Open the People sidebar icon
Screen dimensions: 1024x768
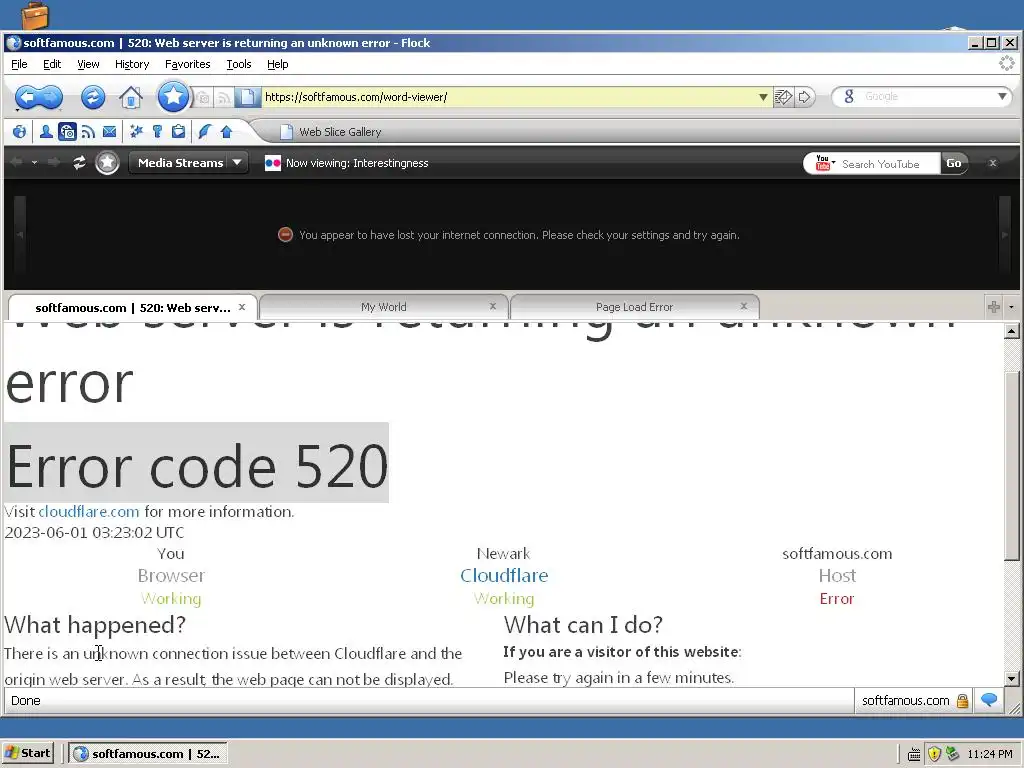(x=46, y=132)
